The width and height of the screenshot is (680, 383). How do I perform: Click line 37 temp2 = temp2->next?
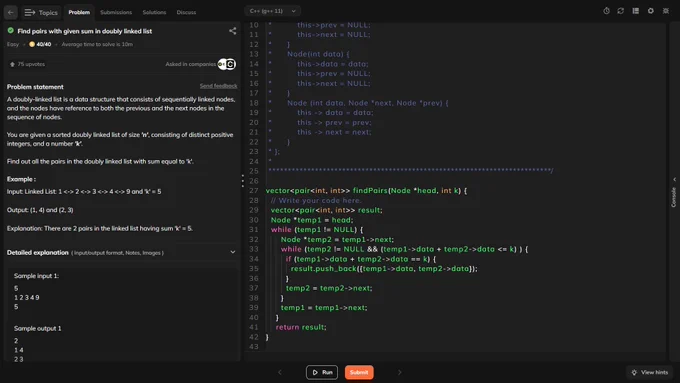coord(329,288)
